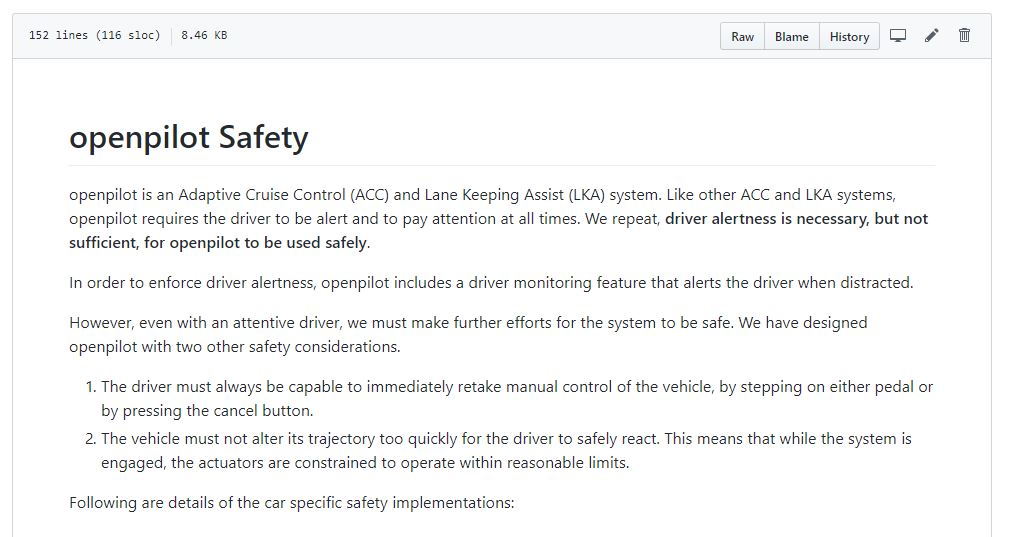Click the words "driver monitoring feature"

[530, 282]
